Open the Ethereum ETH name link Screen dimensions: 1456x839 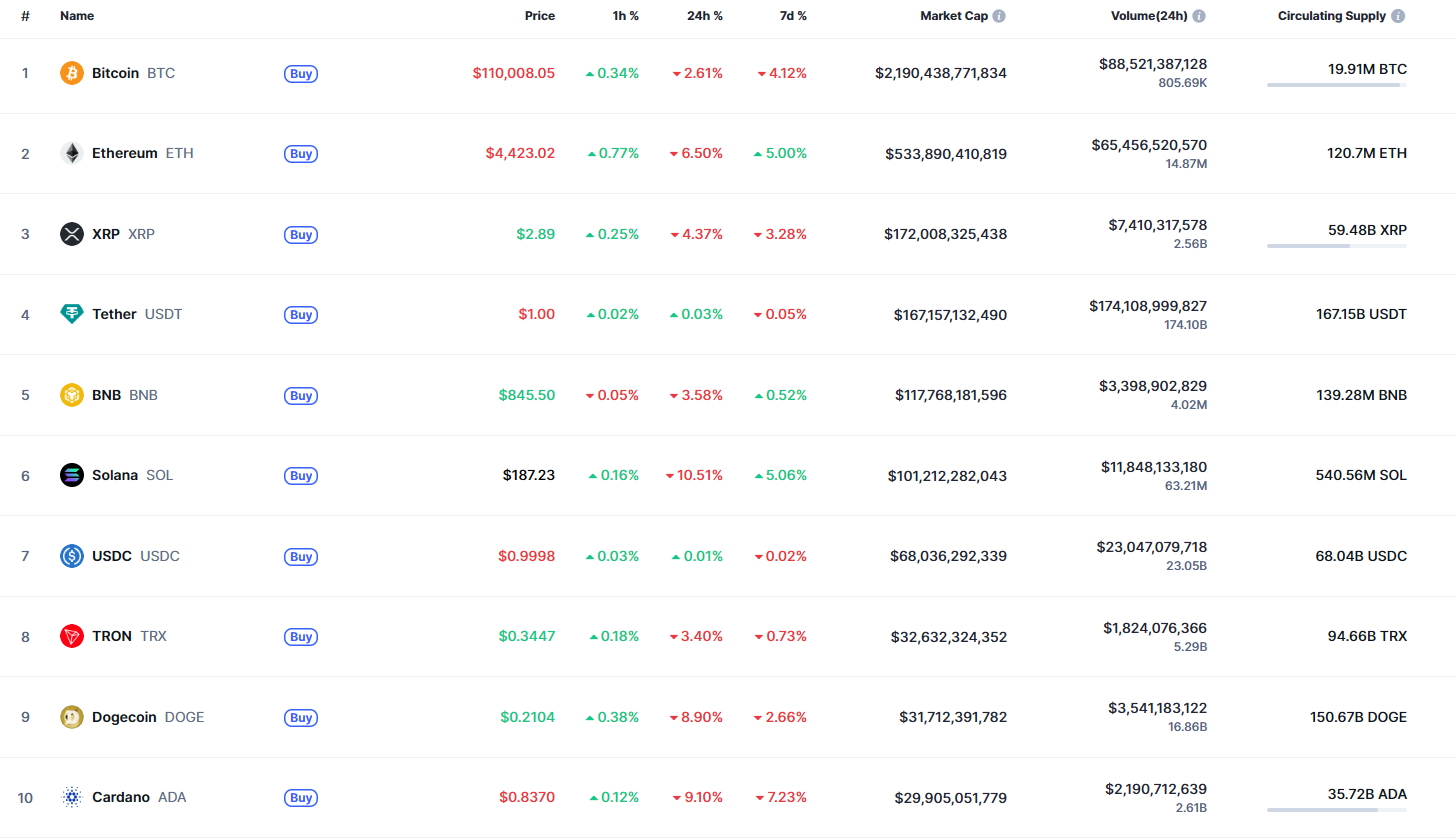[x=143, y=153]
